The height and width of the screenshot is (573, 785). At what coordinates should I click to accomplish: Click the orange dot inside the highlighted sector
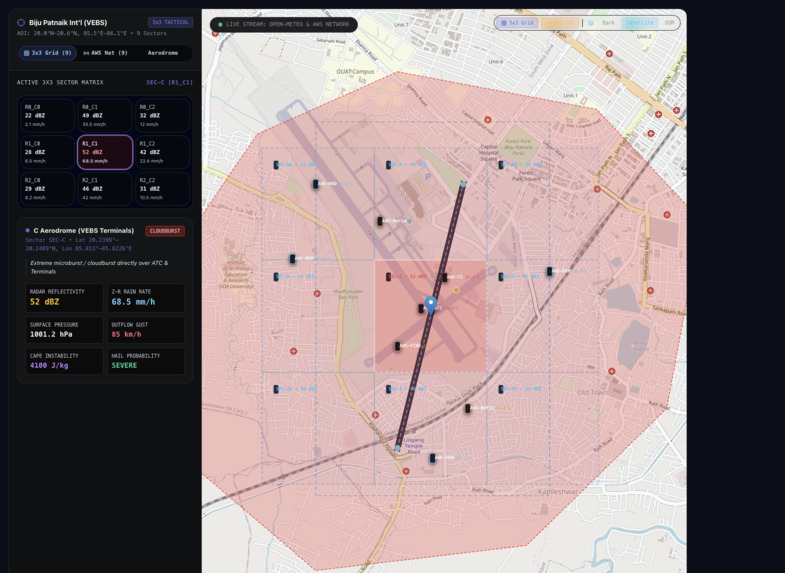pyautogui.click(x=456, y=290)
